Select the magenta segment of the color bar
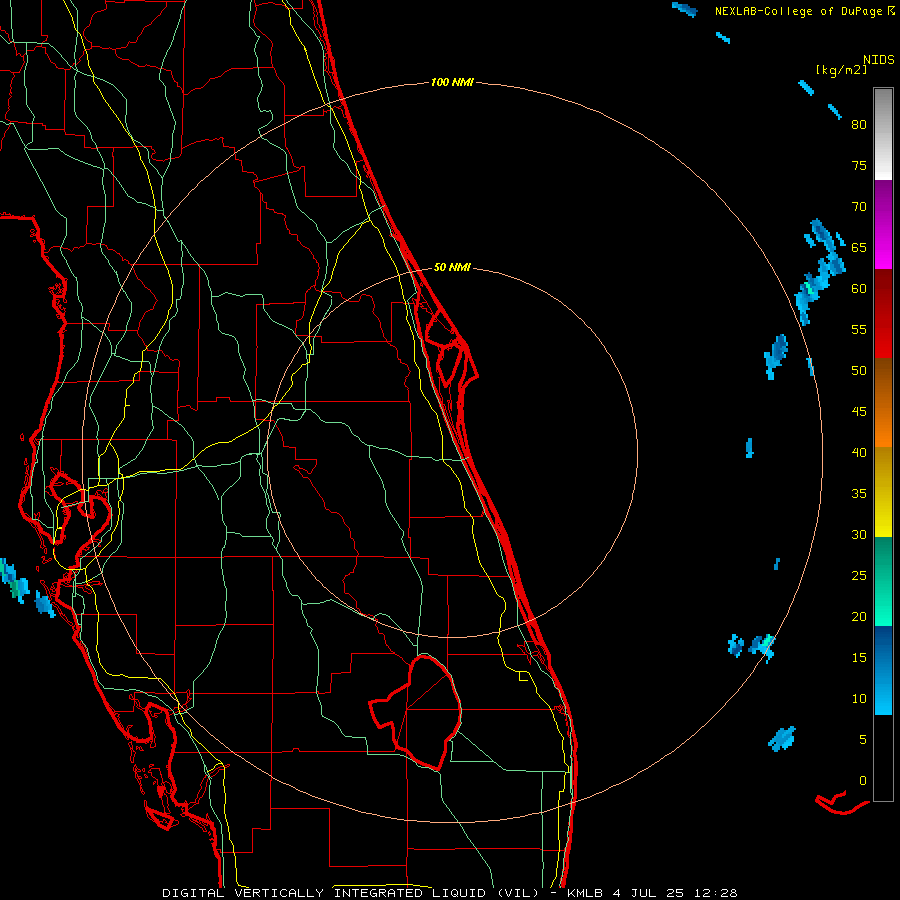This screenshot has width=900, height=900. pos(883,225)
